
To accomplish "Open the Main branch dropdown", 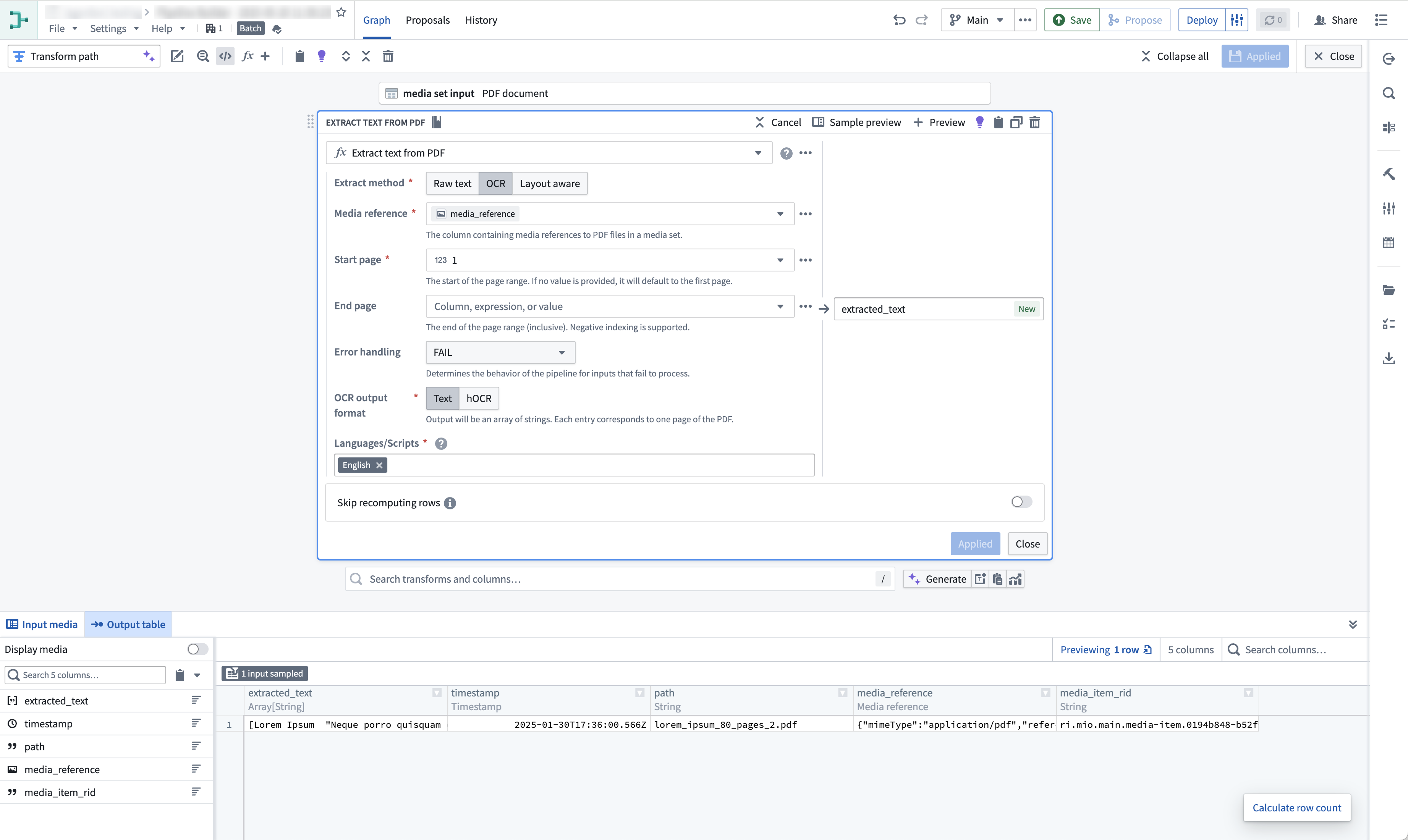I will point(977,20).
